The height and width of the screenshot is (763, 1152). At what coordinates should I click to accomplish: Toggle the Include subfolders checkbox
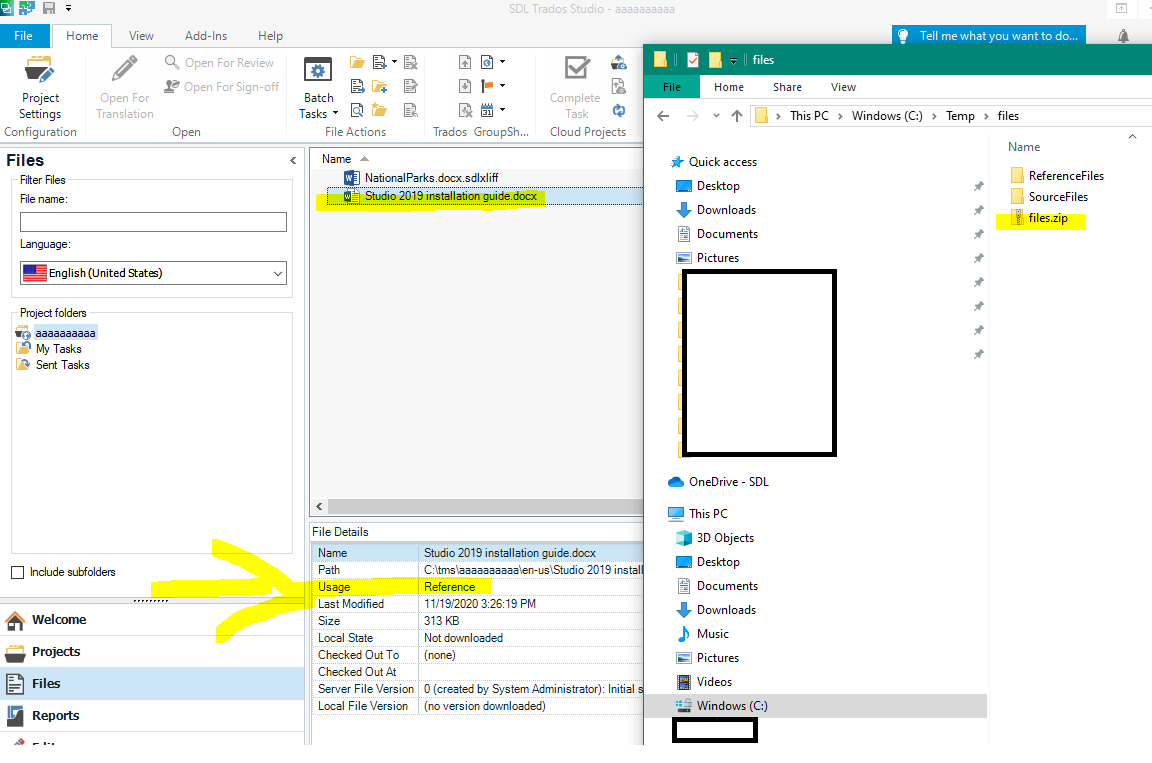click(x=18, y=572)
